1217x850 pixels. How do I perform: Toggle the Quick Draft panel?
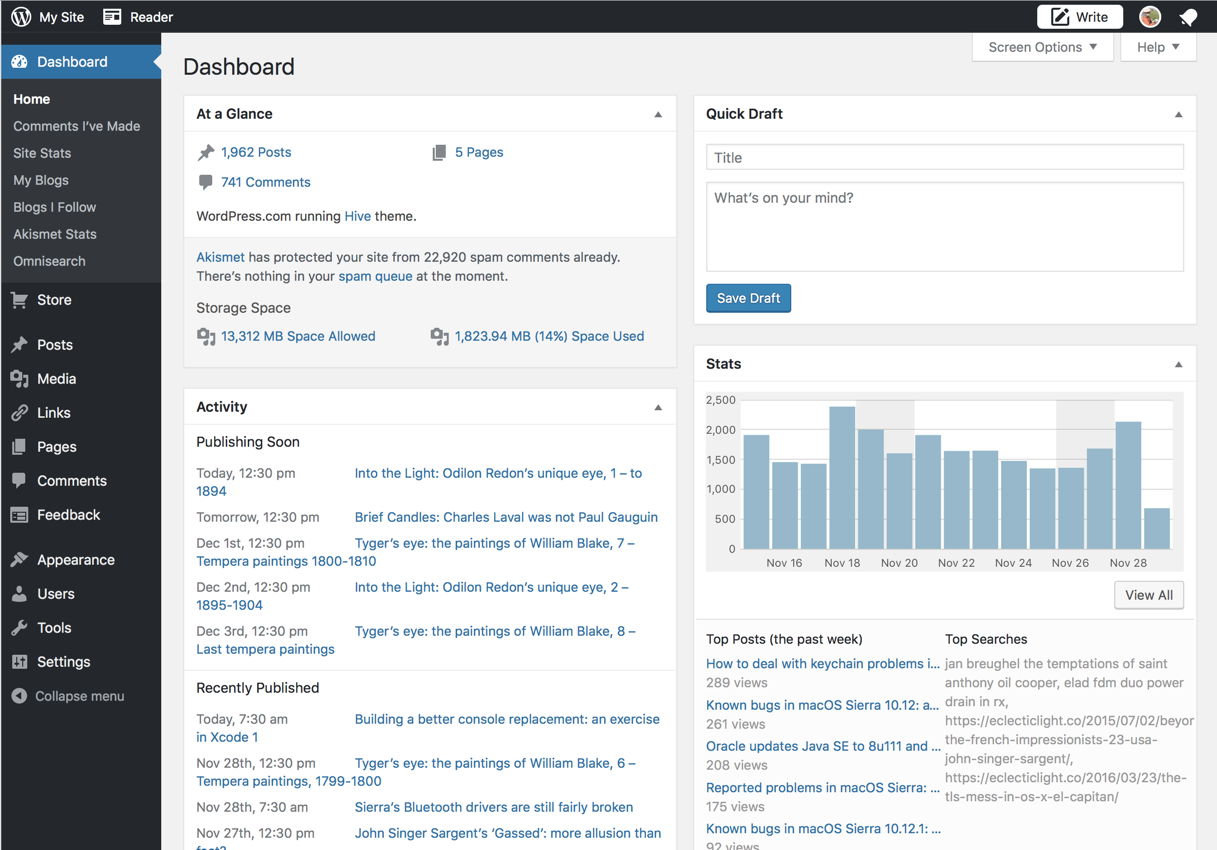1178,115
